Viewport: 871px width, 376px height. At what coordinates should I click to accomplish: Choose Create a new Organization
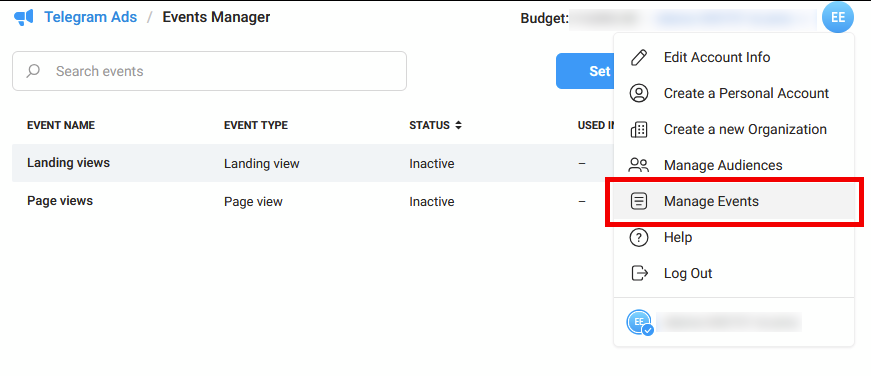pyautogui.click(x=734, y=129)
